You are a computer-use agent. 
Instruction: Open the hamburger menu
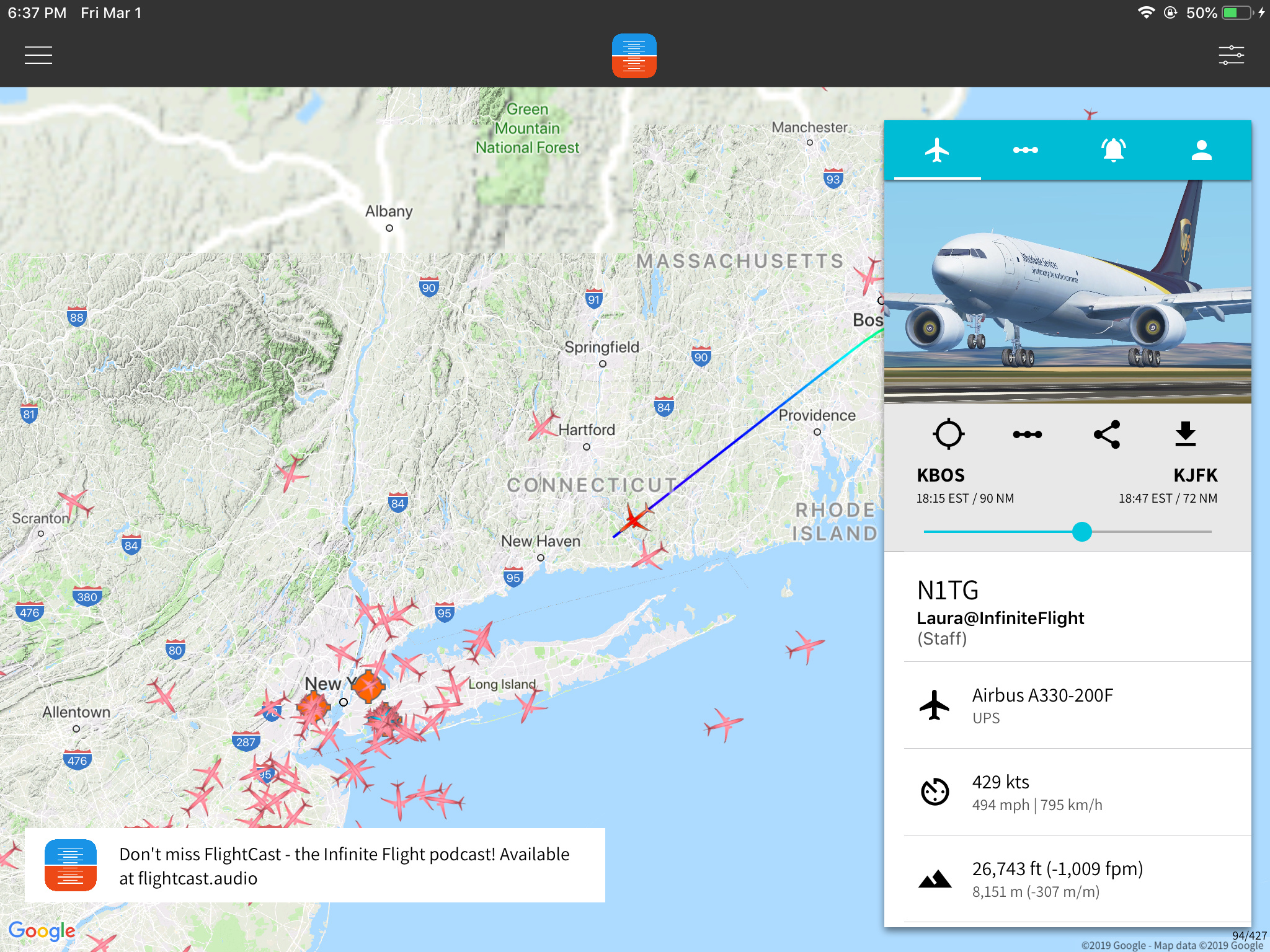pos(38,55)
